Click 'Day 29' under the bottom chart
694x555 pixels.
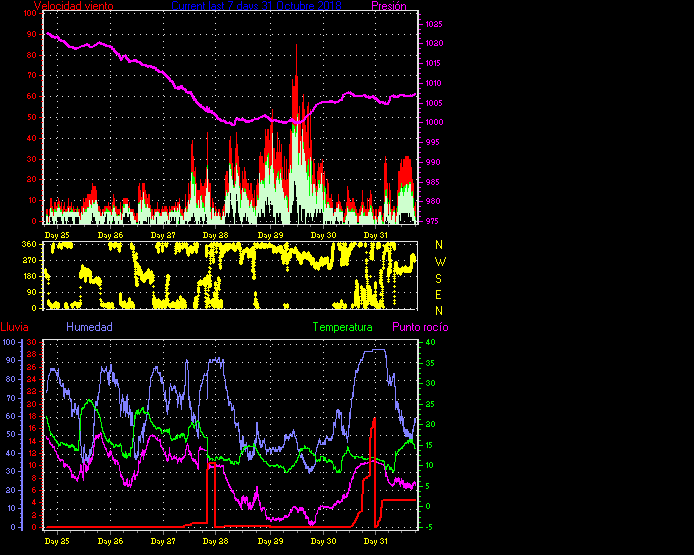pos(270,541)
